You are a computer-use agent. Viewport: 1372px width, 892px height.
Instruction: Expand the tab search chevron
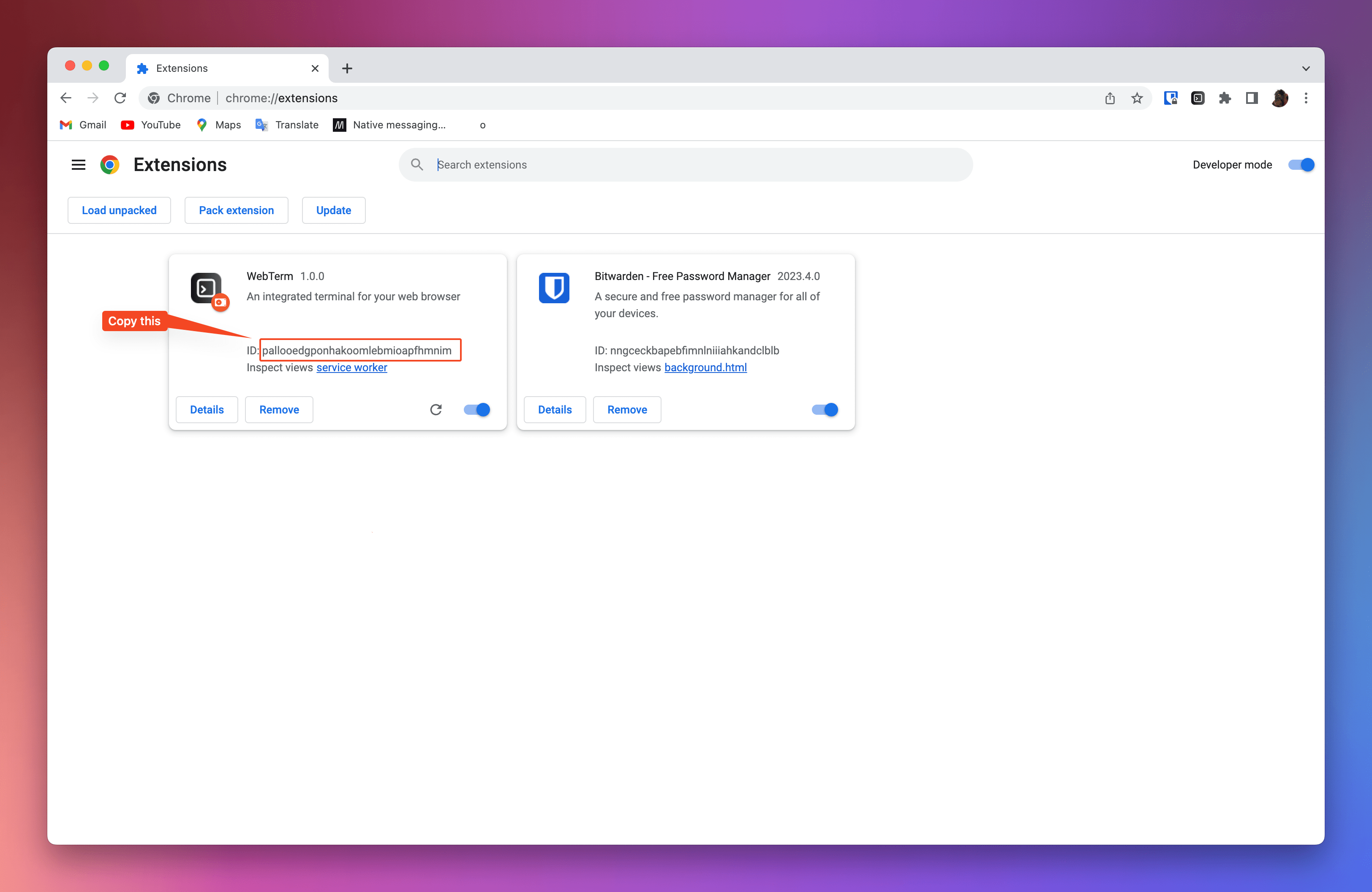1306,68
